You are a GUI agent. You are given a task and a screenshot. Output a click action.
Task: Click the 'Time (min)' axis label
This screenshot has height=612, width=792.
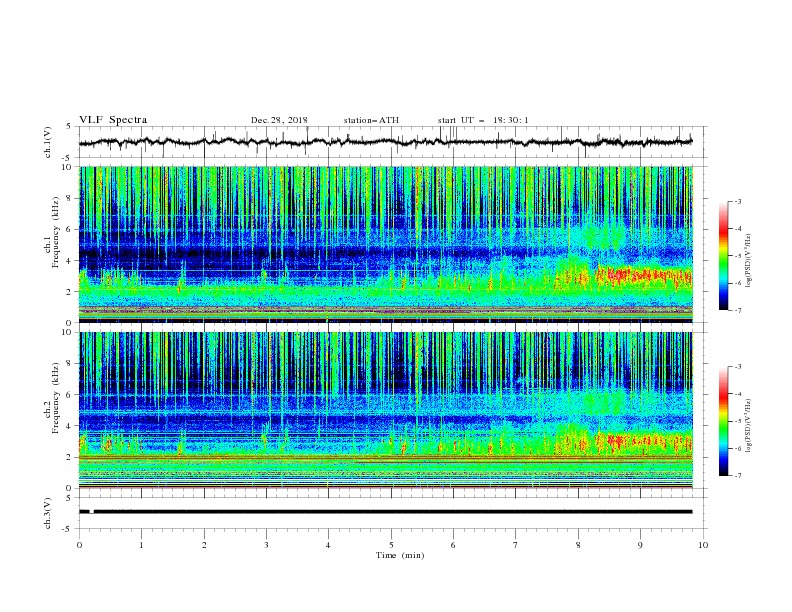(400, 555)
